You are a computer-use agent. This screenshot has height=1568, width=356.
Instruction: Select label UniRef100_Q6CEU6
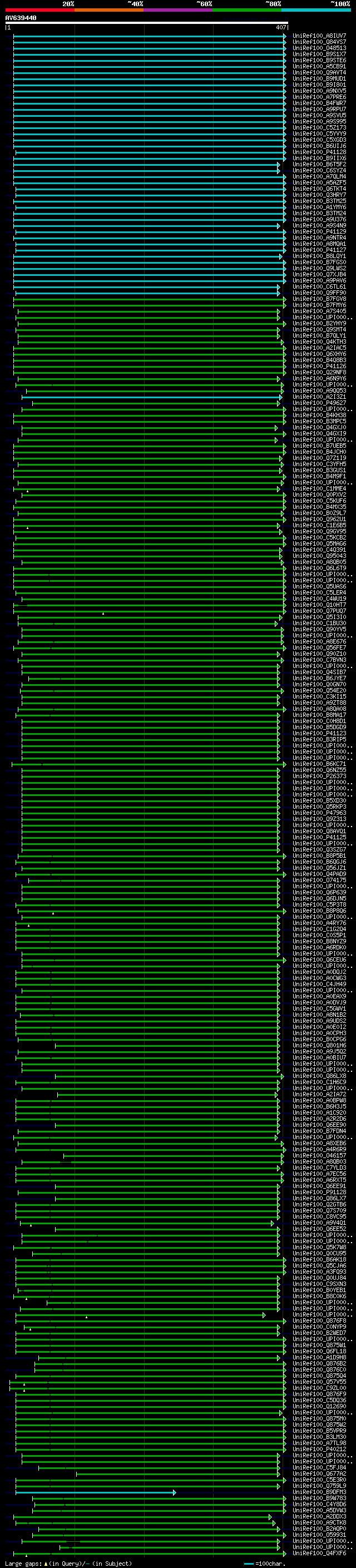click(x=319, y=959)
